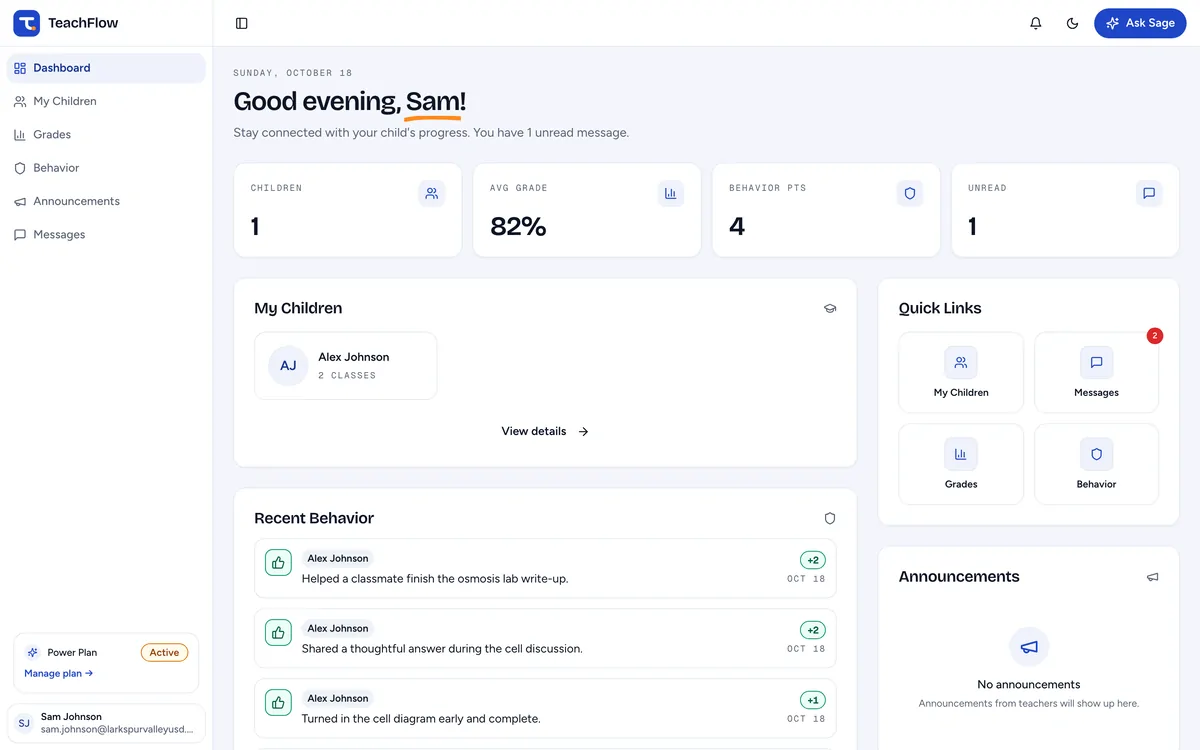Open Quick Links Messages tile

[x=1096, y=373]
